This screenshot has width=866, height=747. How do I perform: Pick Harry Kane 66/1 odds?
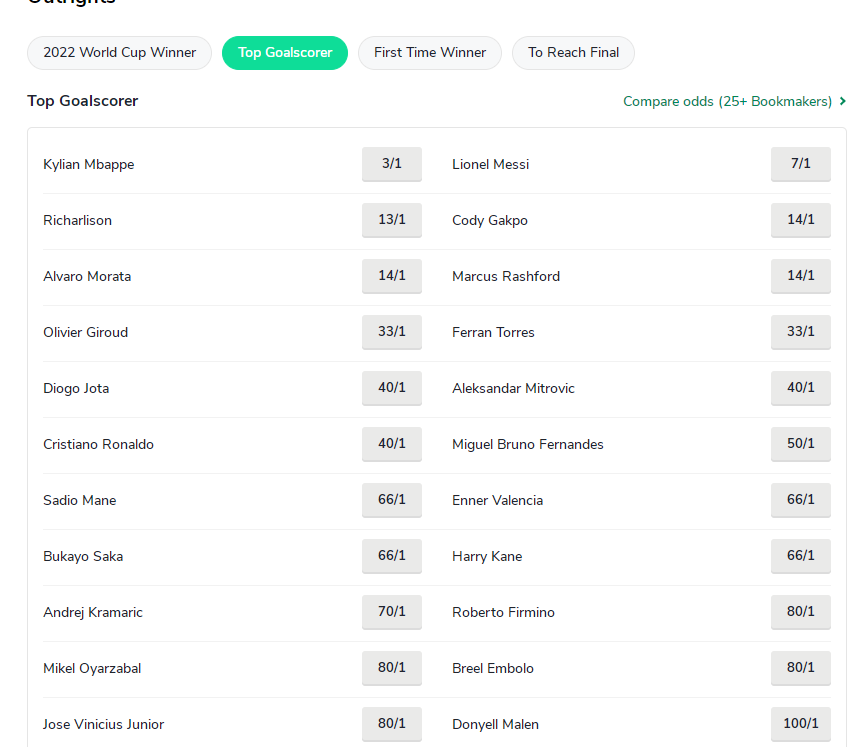pyautogui.click(x=801, y=556)
